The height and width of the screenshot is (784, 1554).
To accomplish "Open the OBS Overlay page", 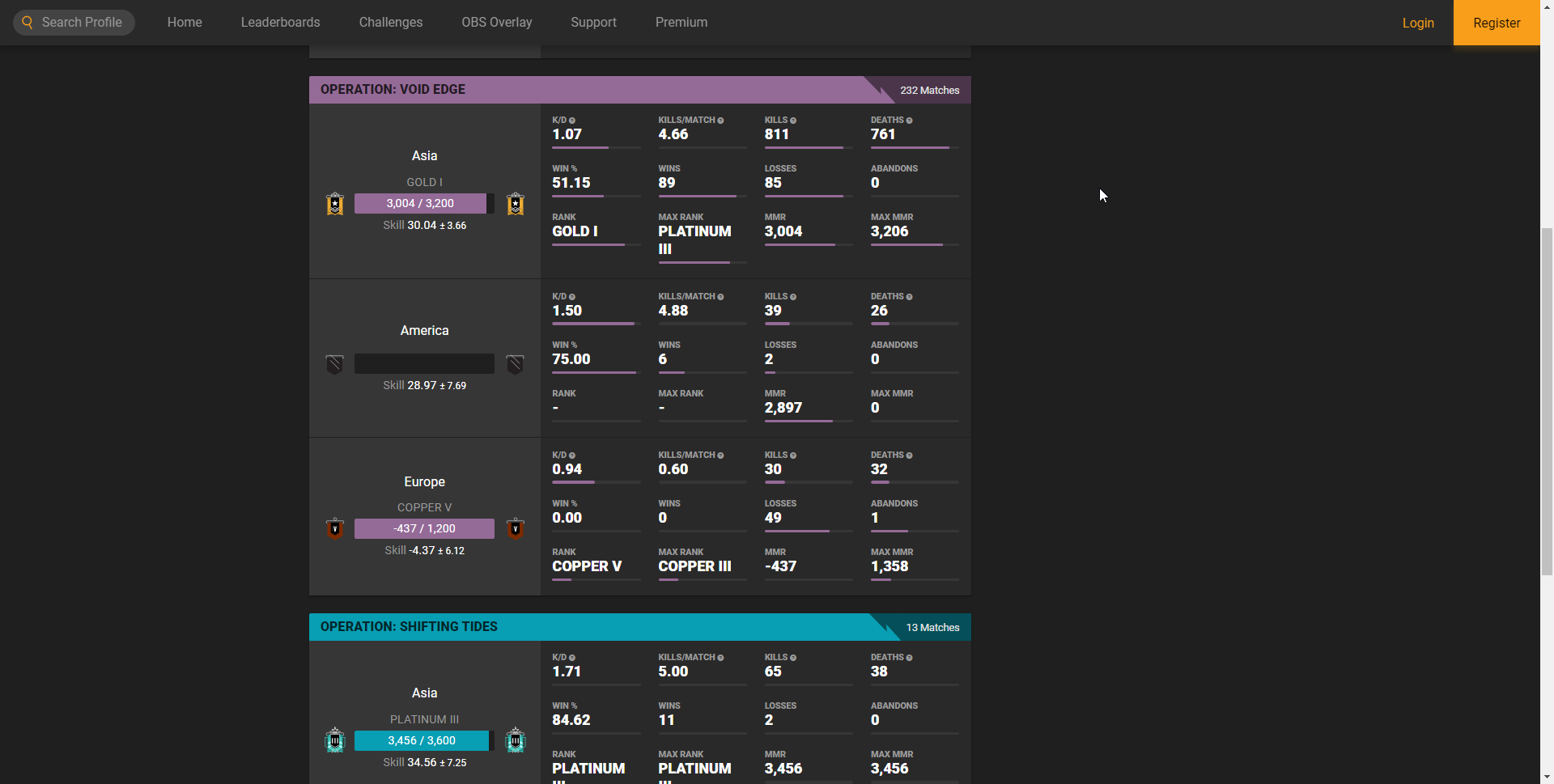I will (497, 23).
